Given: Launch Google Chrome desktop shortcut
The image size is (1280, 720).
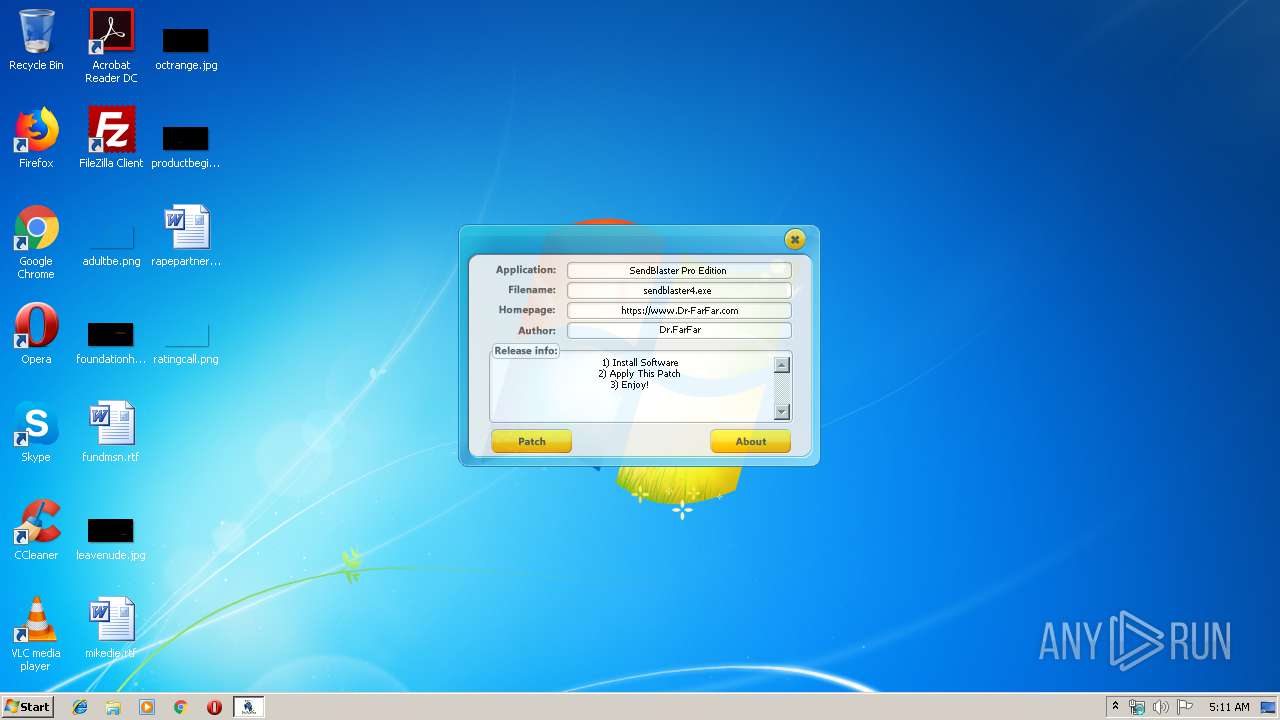Looking at the screenshot, I should click(36, 242).
